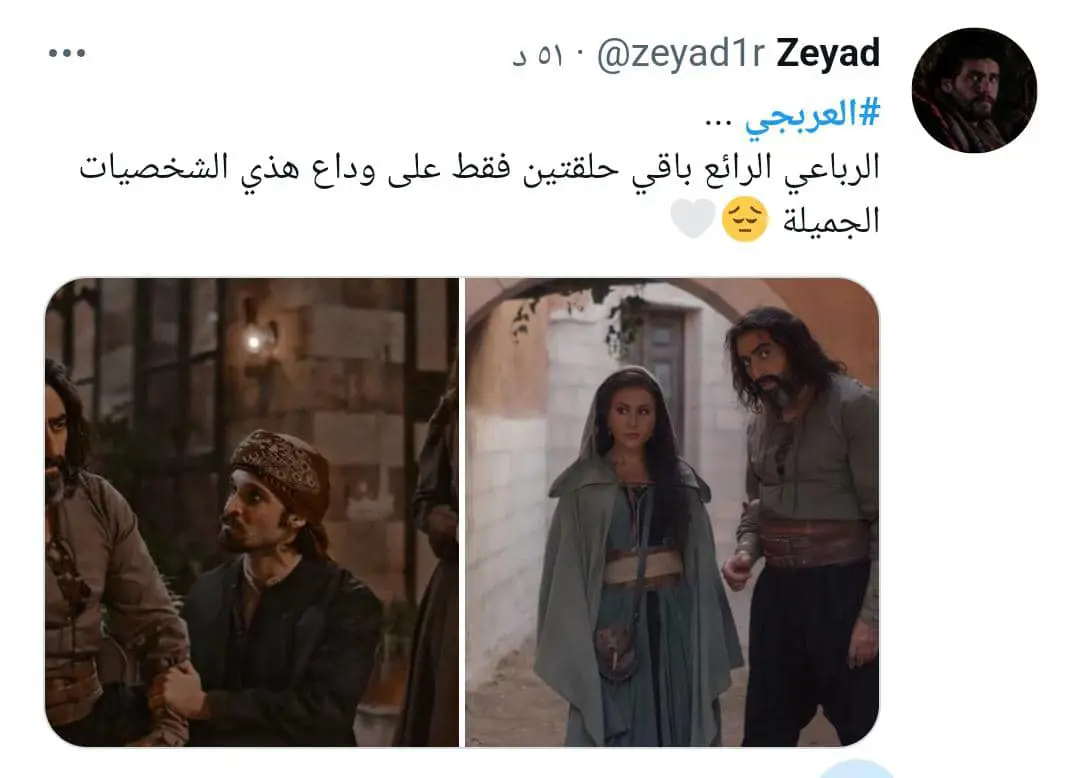
Task: Open Zeyad's round profile avatar
Action: [974, 90]
